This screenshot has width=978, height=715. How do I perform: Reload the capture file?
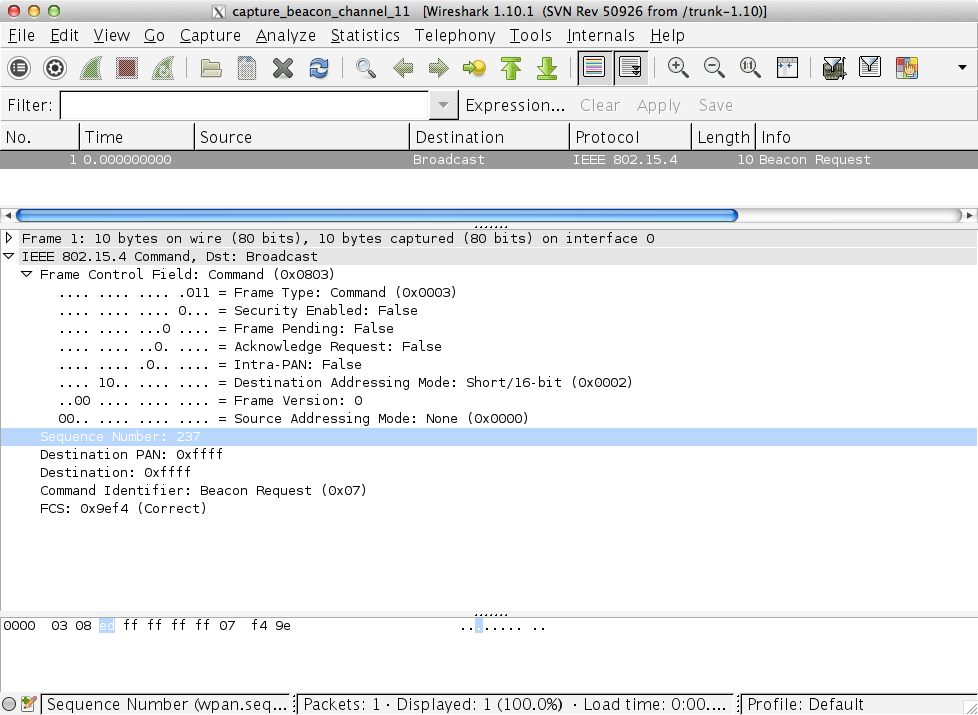319,67
